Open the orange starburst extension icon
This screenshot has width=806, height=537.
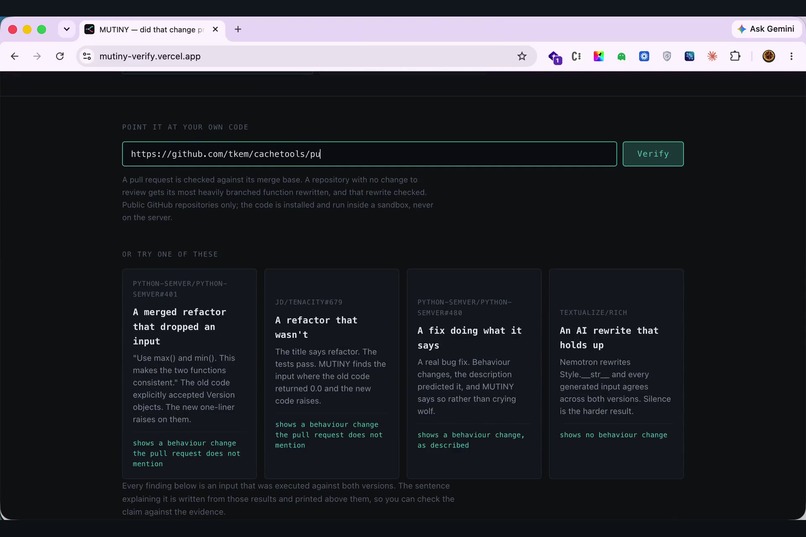point(712,56)
